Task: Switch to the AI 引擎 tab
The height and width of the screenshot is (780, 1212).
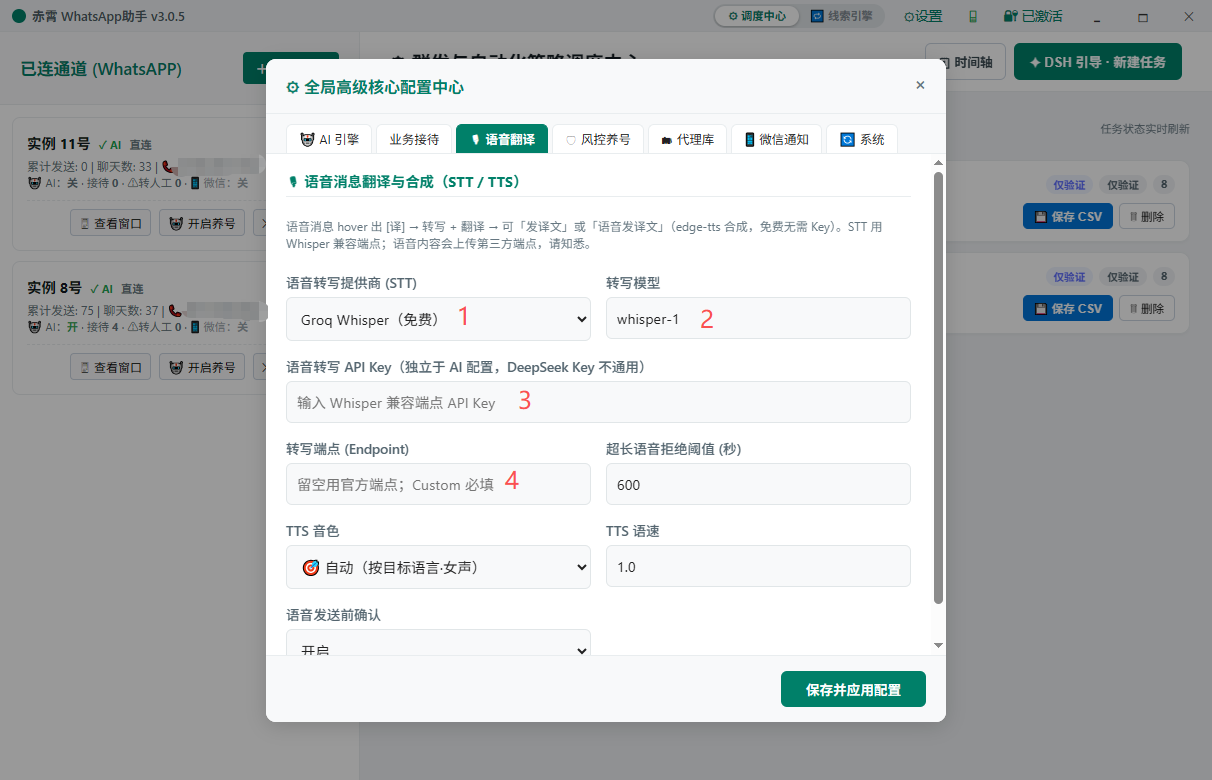Action: 329,139
